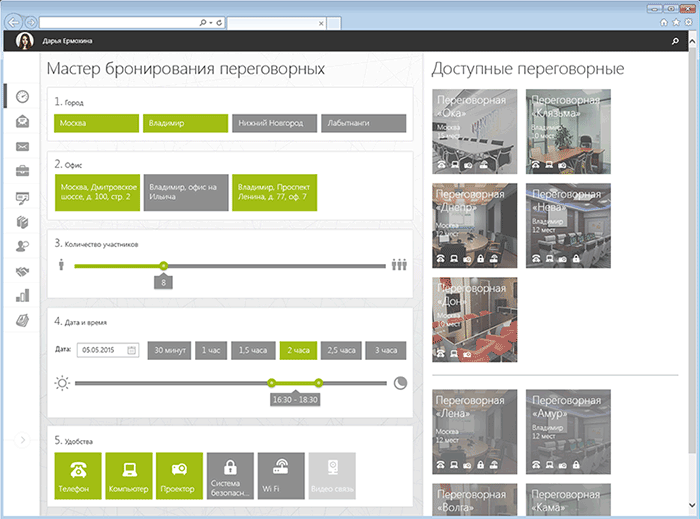
Task: Open the certificate with pen sidebar icon
Action: tap(22, 198)
